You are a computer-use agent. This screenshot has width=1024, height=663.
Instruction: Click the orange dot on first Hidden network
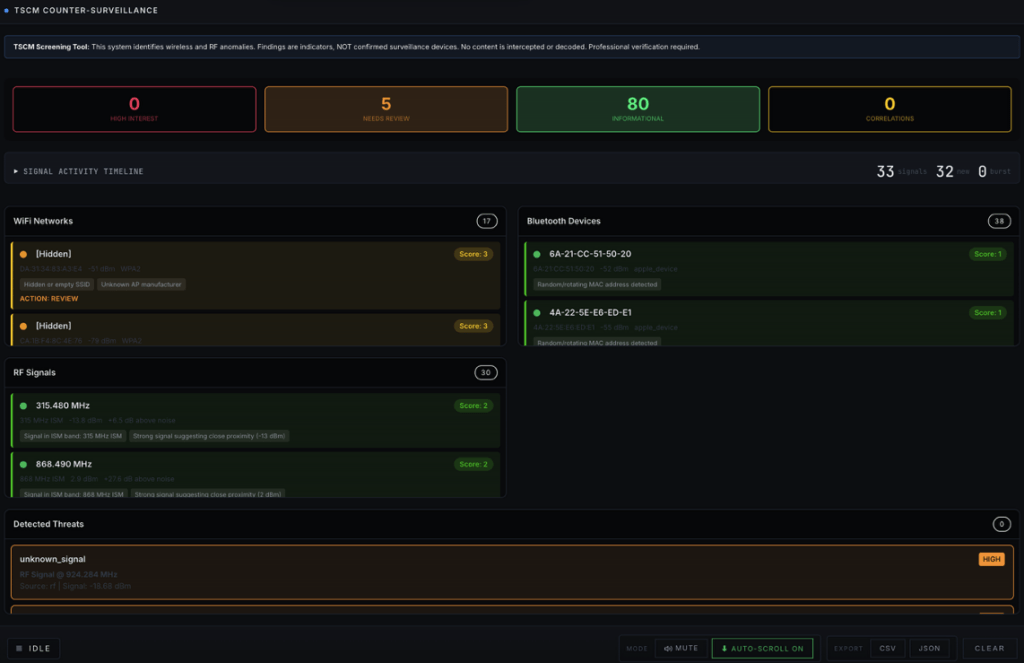coord(23,254)
